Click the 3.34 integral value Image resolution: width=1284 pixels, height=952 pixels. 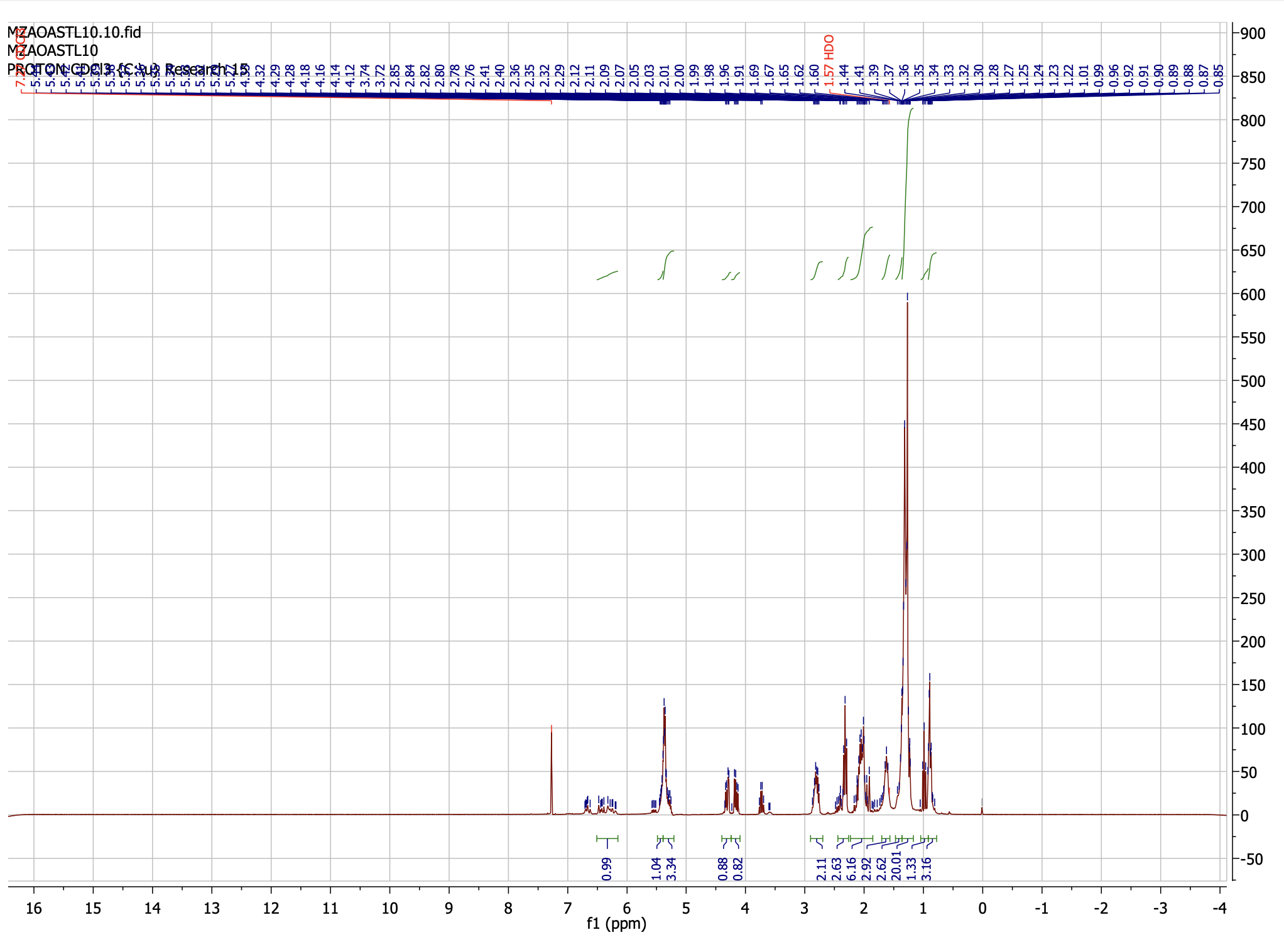pyautogui.click(x=671, y=870)
